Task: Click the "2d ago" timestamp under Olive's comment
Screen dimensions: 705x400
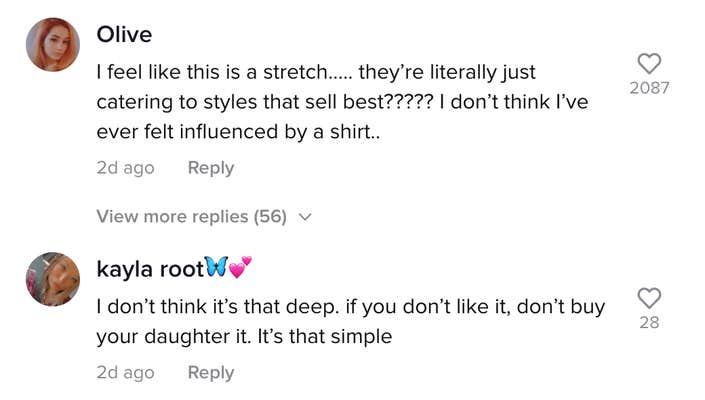Action: coord(125,168)
